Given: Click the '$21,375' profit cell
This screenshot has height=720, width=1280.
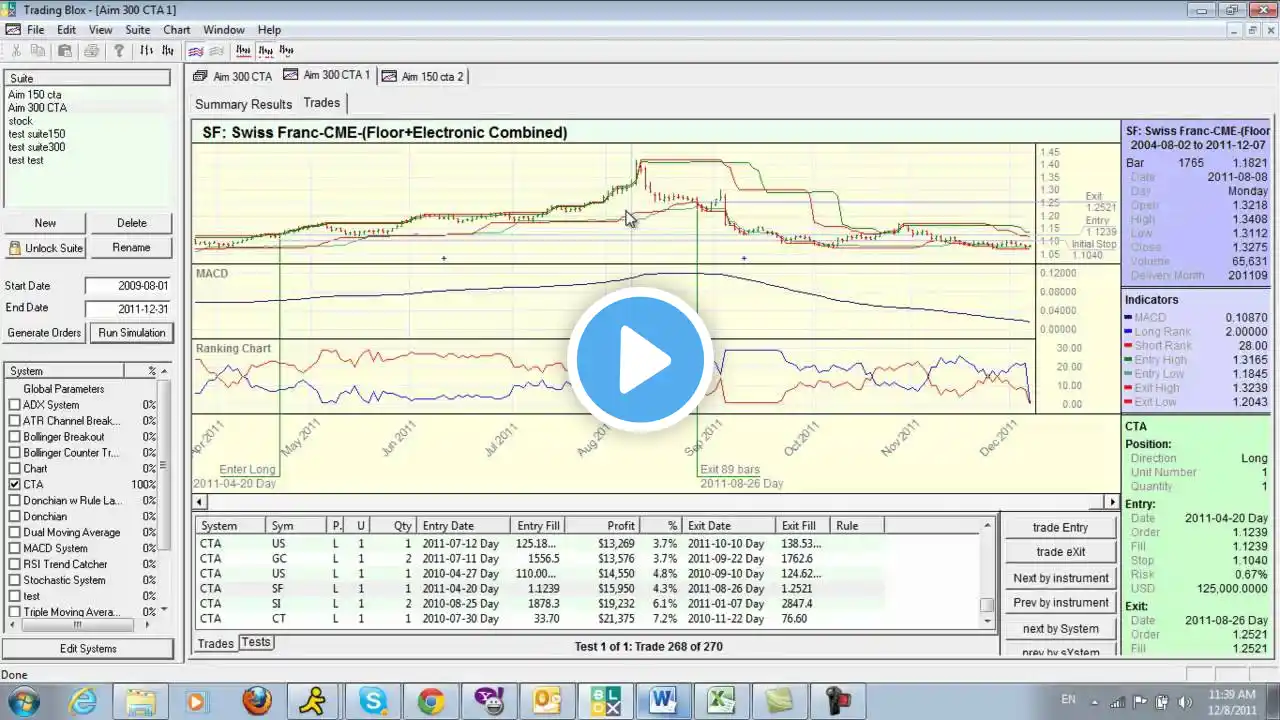Looking at the screenshot, I should (x=616, y=619).
